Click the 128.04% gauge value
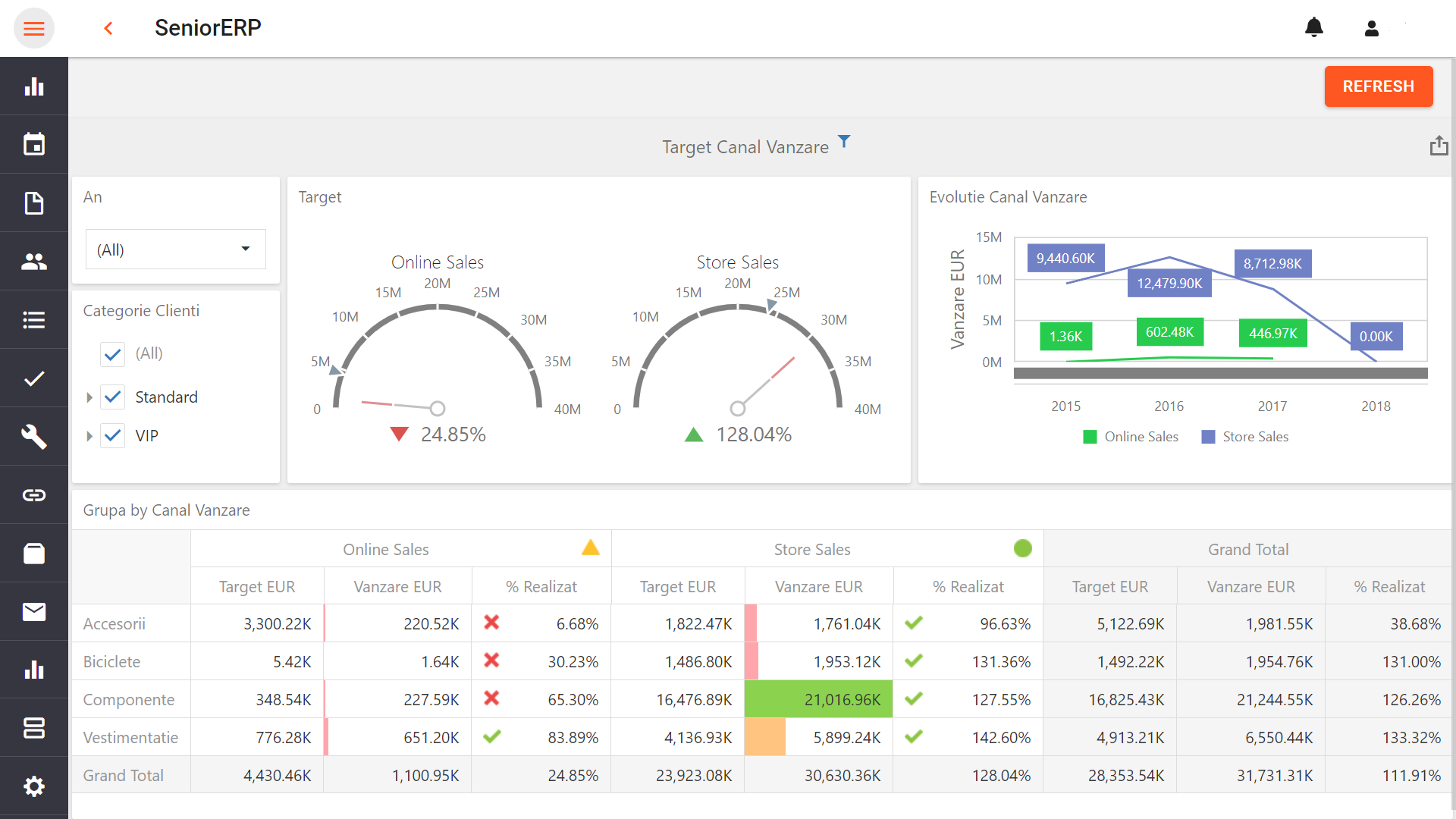 pyautogui.click(x=754, y=434)
